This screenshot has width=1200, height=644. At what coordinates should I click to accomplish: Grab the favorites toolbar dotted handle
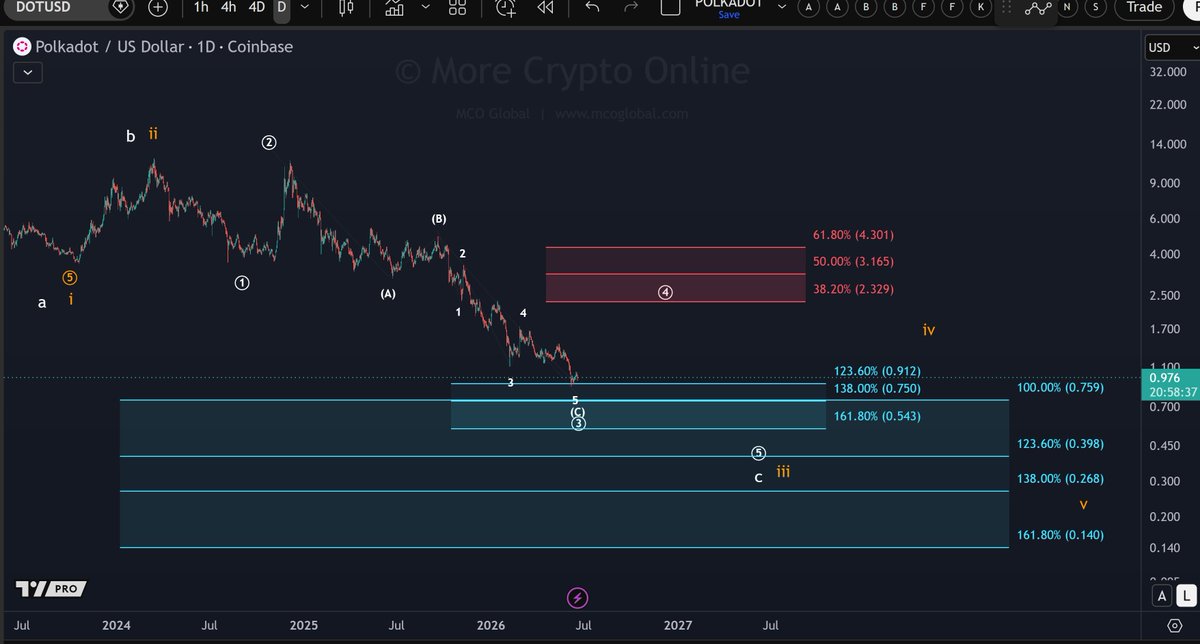click(x=1006, y=7)
